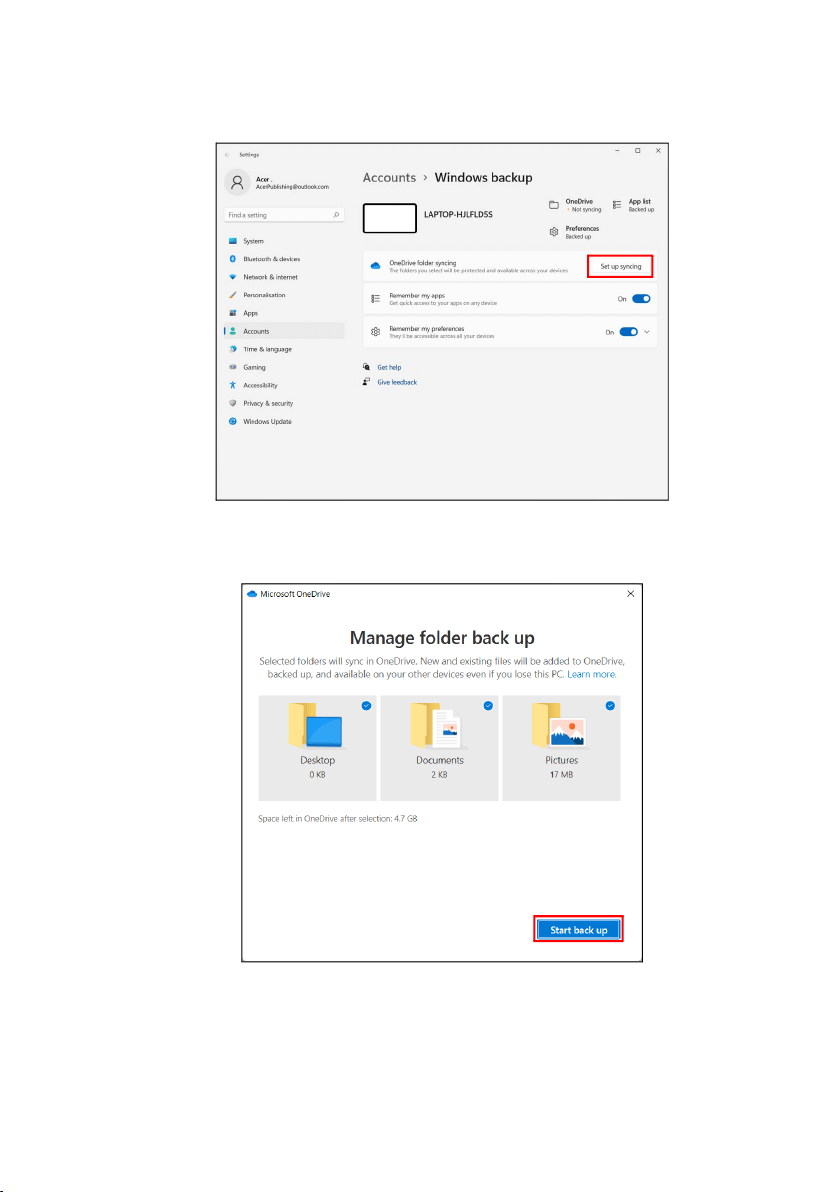Click the Privacy & security shield icon
Screen dimensions: 840x1192
(233, 403)
